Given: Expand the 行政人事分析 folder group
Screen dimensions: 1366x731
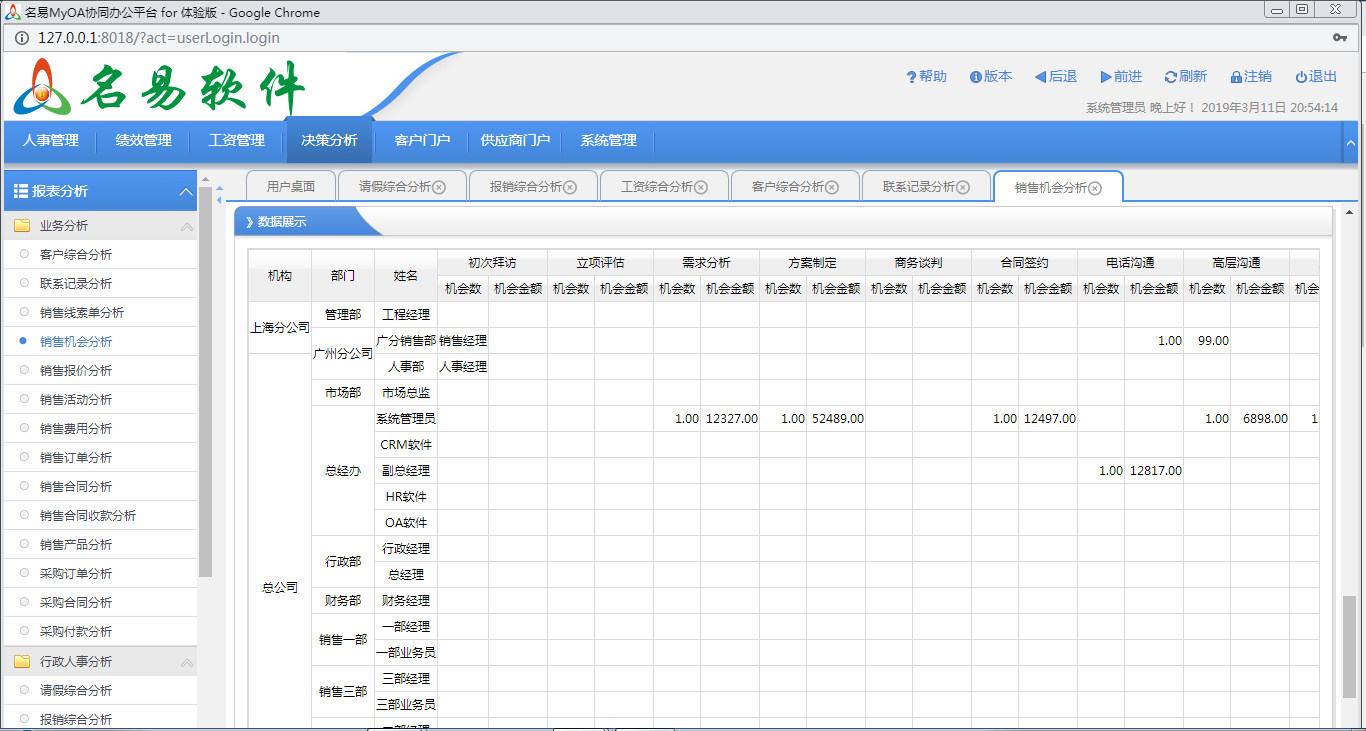Looking at the screenshot, I should pyautogui.click(x=186, y=662).
